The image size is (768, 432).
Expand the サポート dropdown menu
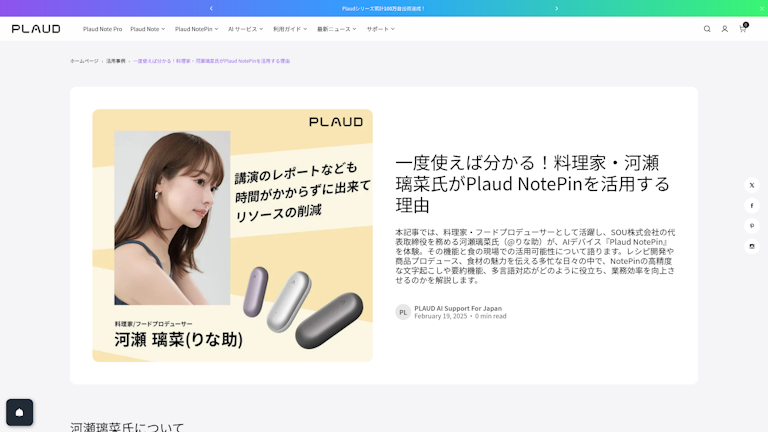click(381, 29)
